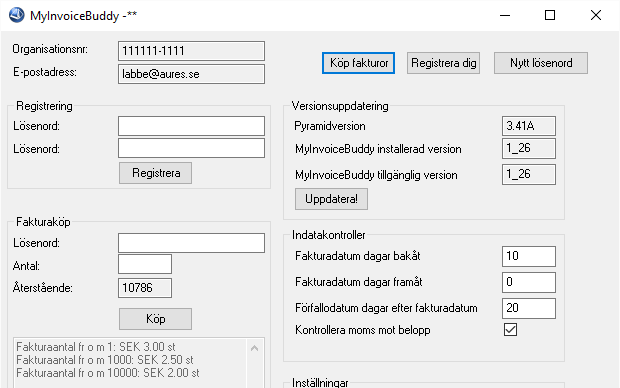Click the Indatakontroller group label

click(329, 235)
